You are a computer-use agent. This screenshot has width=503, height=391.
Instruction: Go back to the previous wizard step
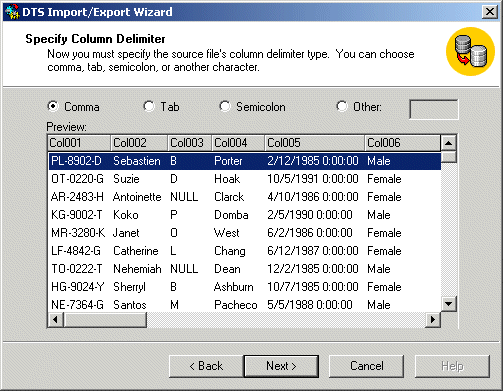[206, 366]
